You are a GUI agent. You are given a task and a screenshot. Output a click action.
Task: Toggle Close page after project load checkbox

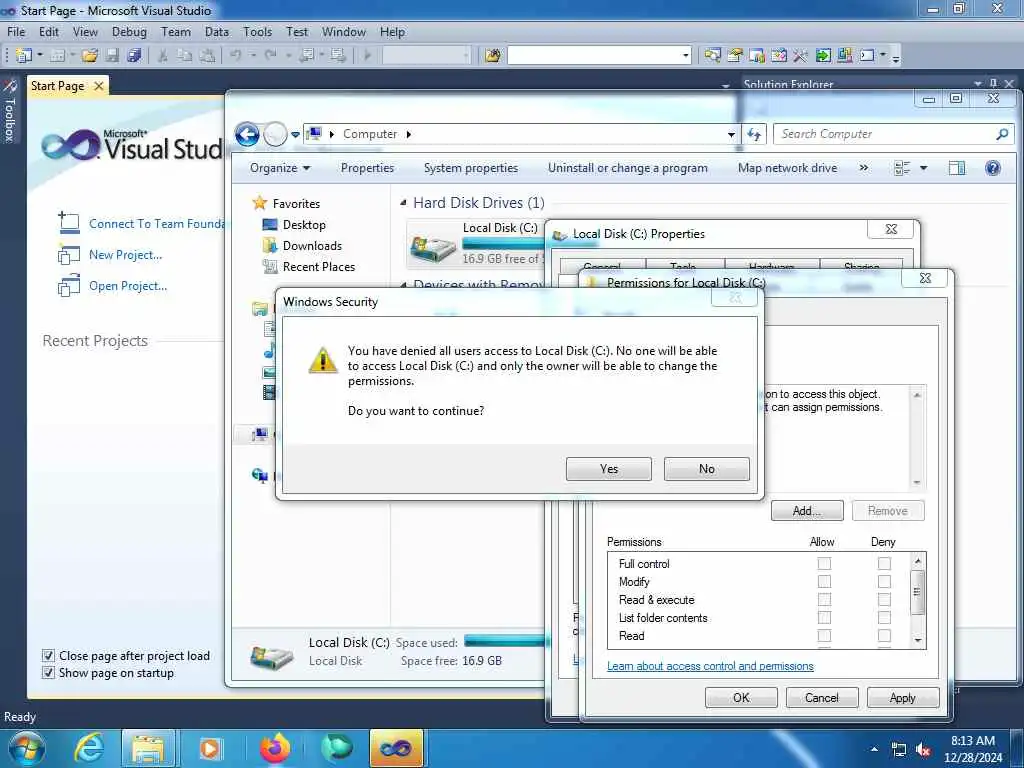coord(48,655)
